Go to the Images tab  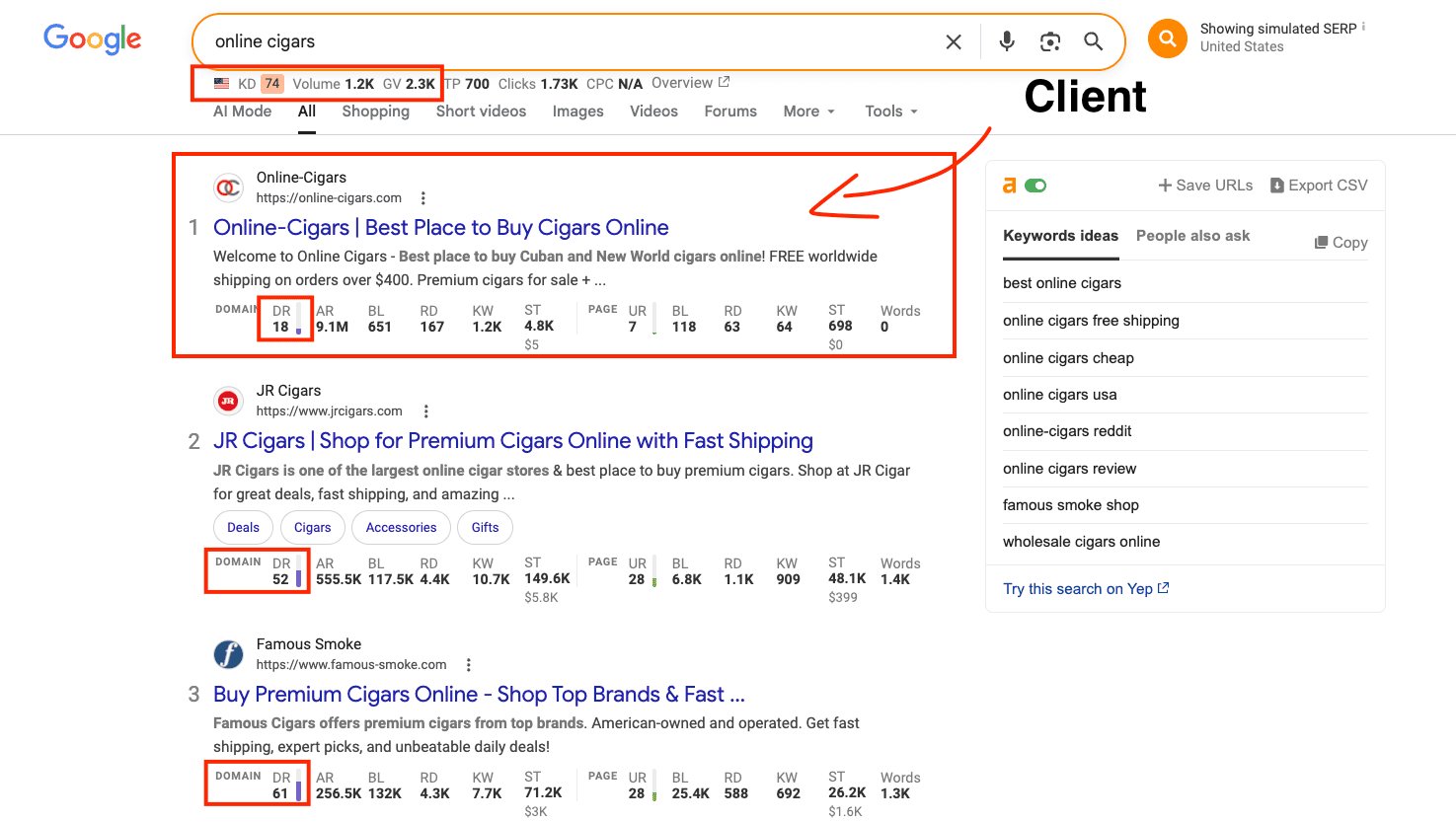coord(577,112)
